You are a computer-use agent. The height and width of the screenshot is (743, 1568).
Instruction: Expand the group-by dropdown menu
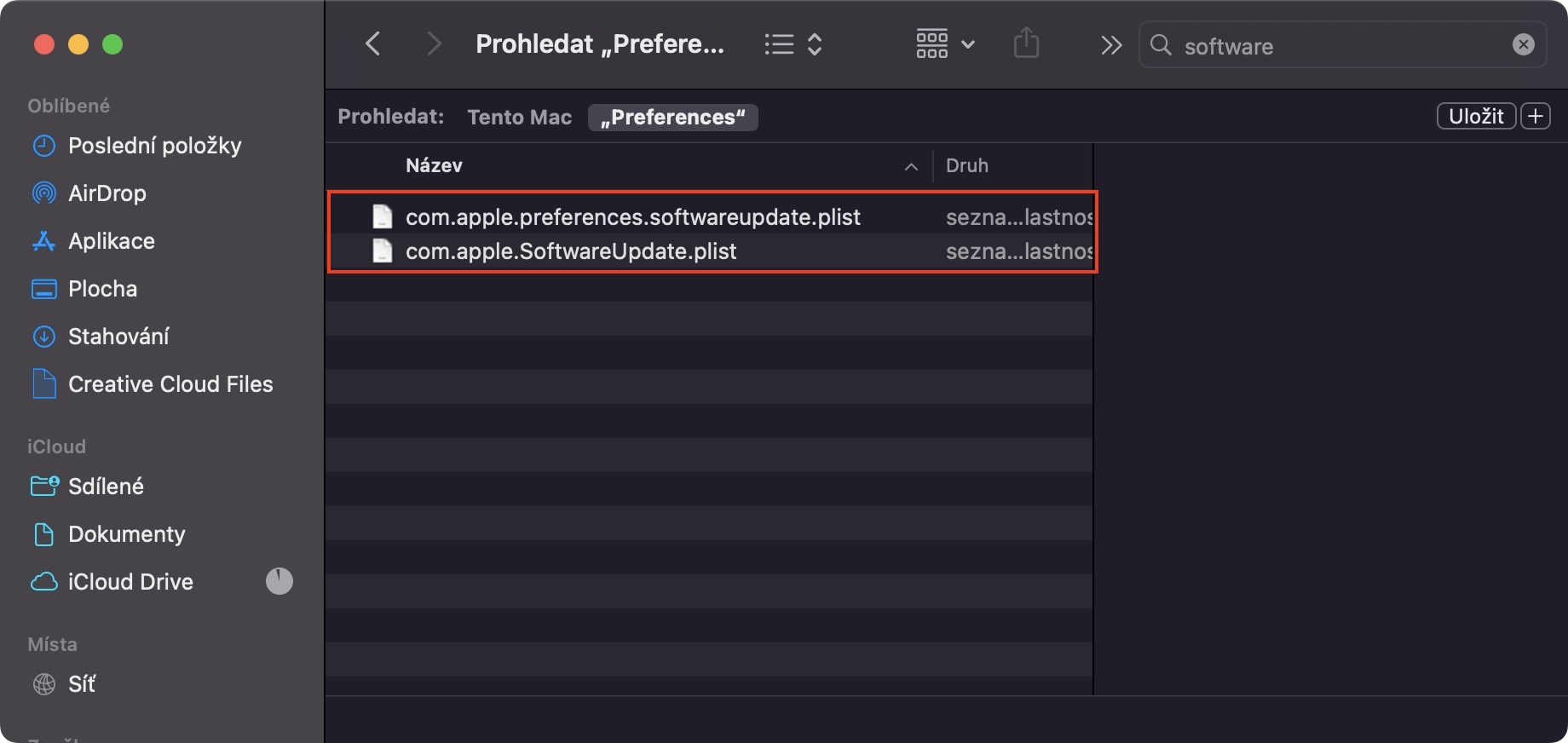pos(944,43)
